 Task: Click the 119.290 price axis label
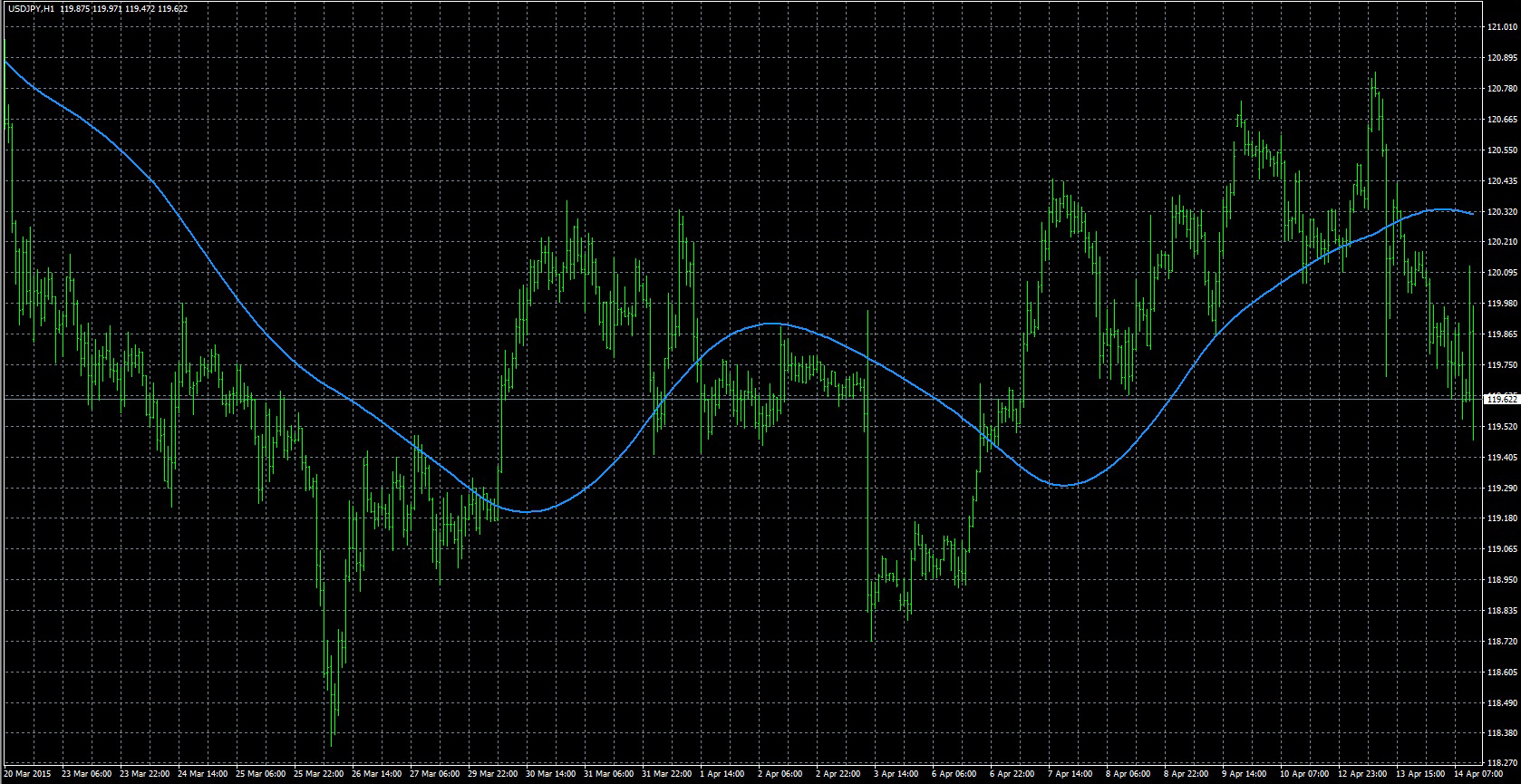(x=1503, y=489)
